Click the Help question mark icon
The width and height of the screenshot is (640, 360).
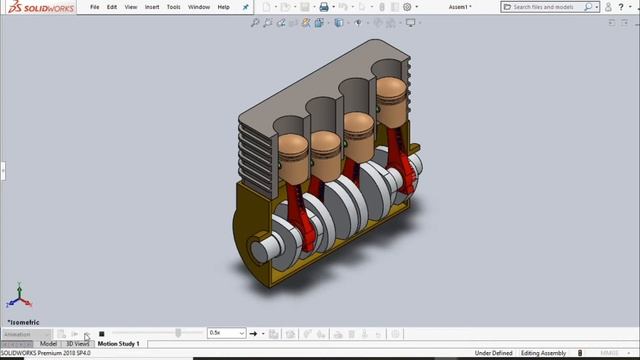pyautogui.click(x=621, y=7)
